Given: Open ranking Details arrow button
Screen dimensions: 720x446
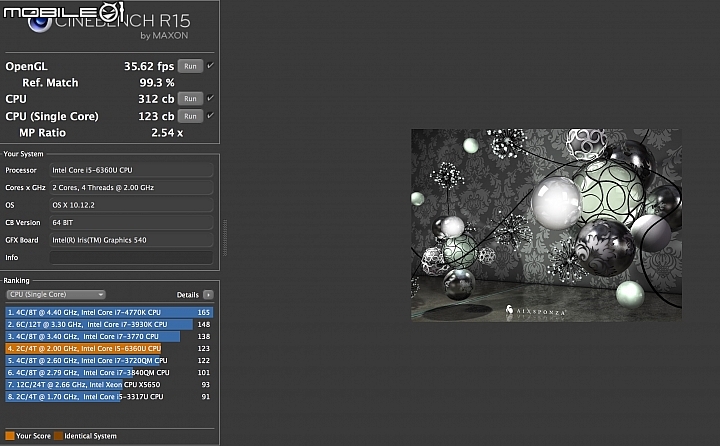Looking at the screenshot, I should [208, 295].
